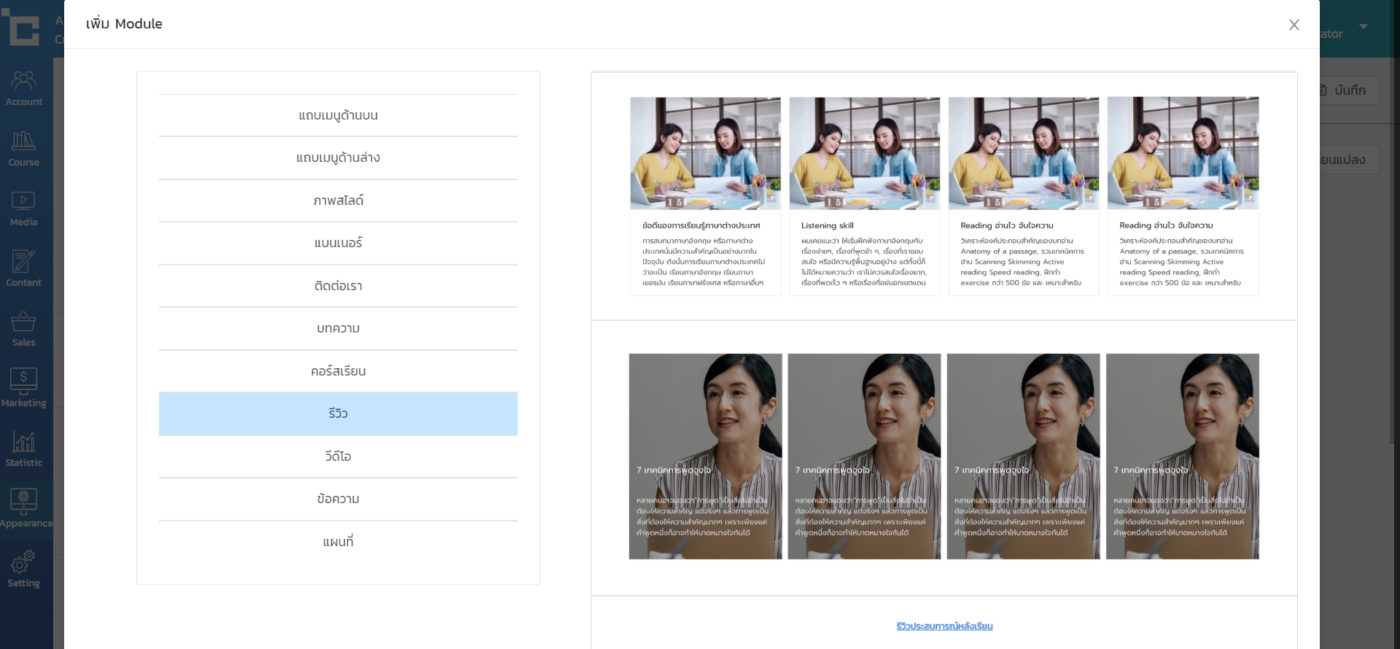Screen dimensions: 1400x649
Task: Select the highlighted รีวิว module
Action: point(338,414)
